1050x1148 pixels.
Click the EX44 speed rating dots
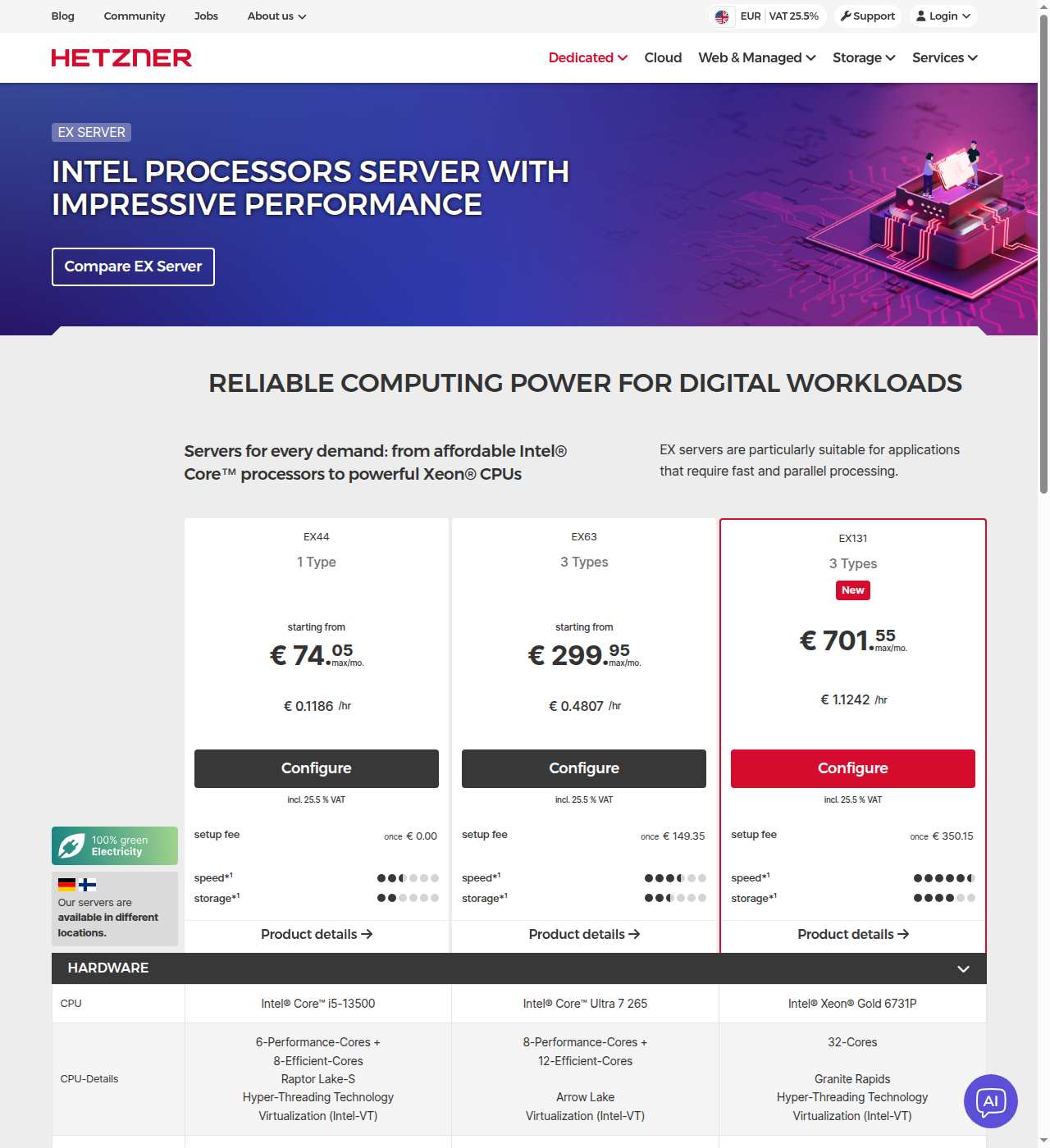coord(408,878)
